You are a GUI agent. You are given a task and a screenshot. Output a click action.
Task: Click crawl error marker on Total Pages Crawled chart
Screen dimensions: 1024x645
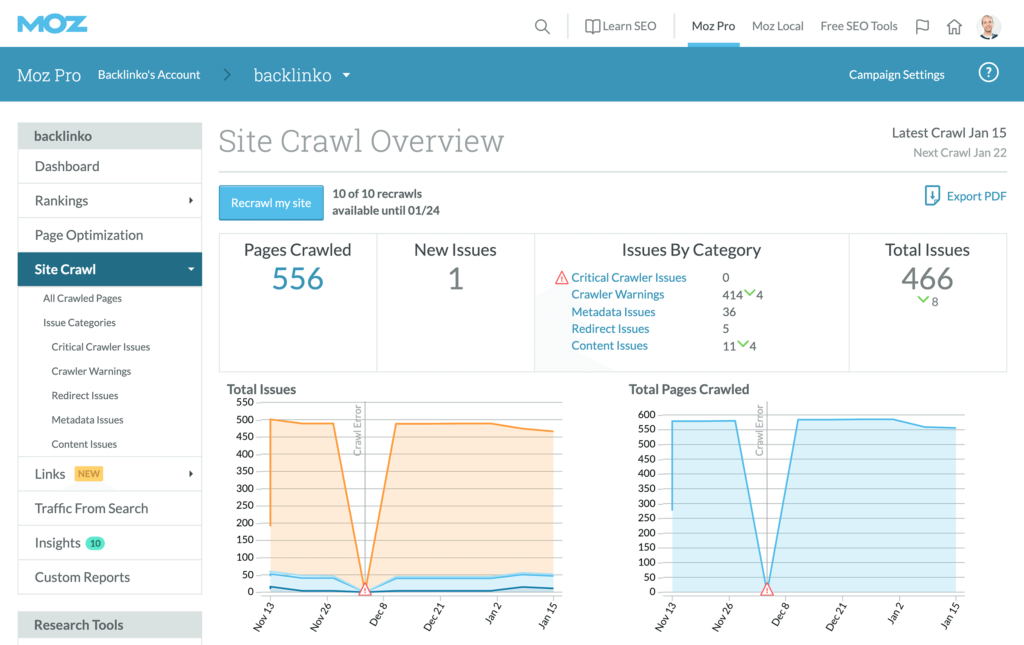pyautogui.click(x=767, y=589)
